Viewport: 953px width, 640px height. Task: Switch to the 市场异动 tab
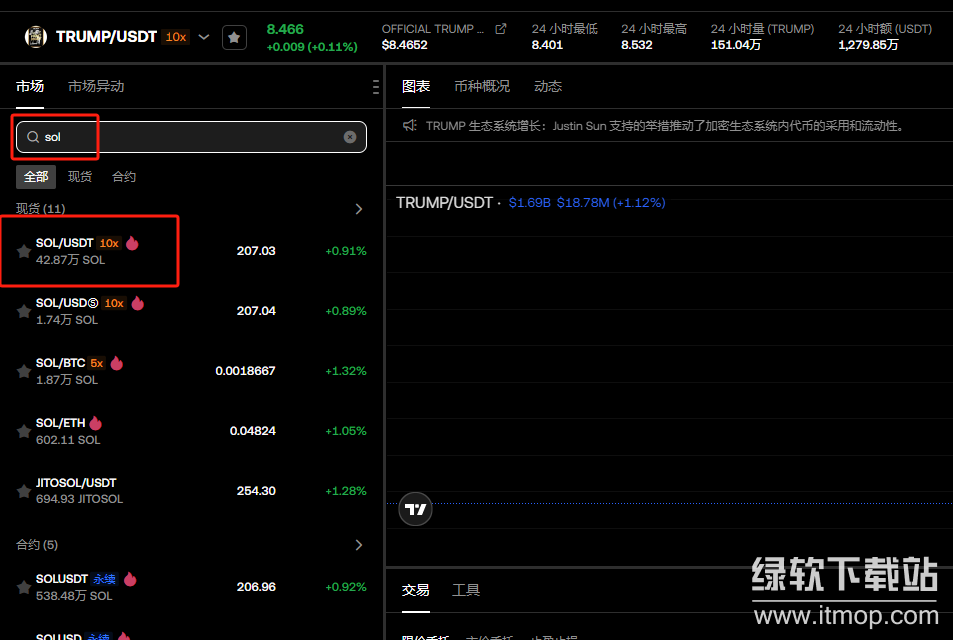[96, 86]
